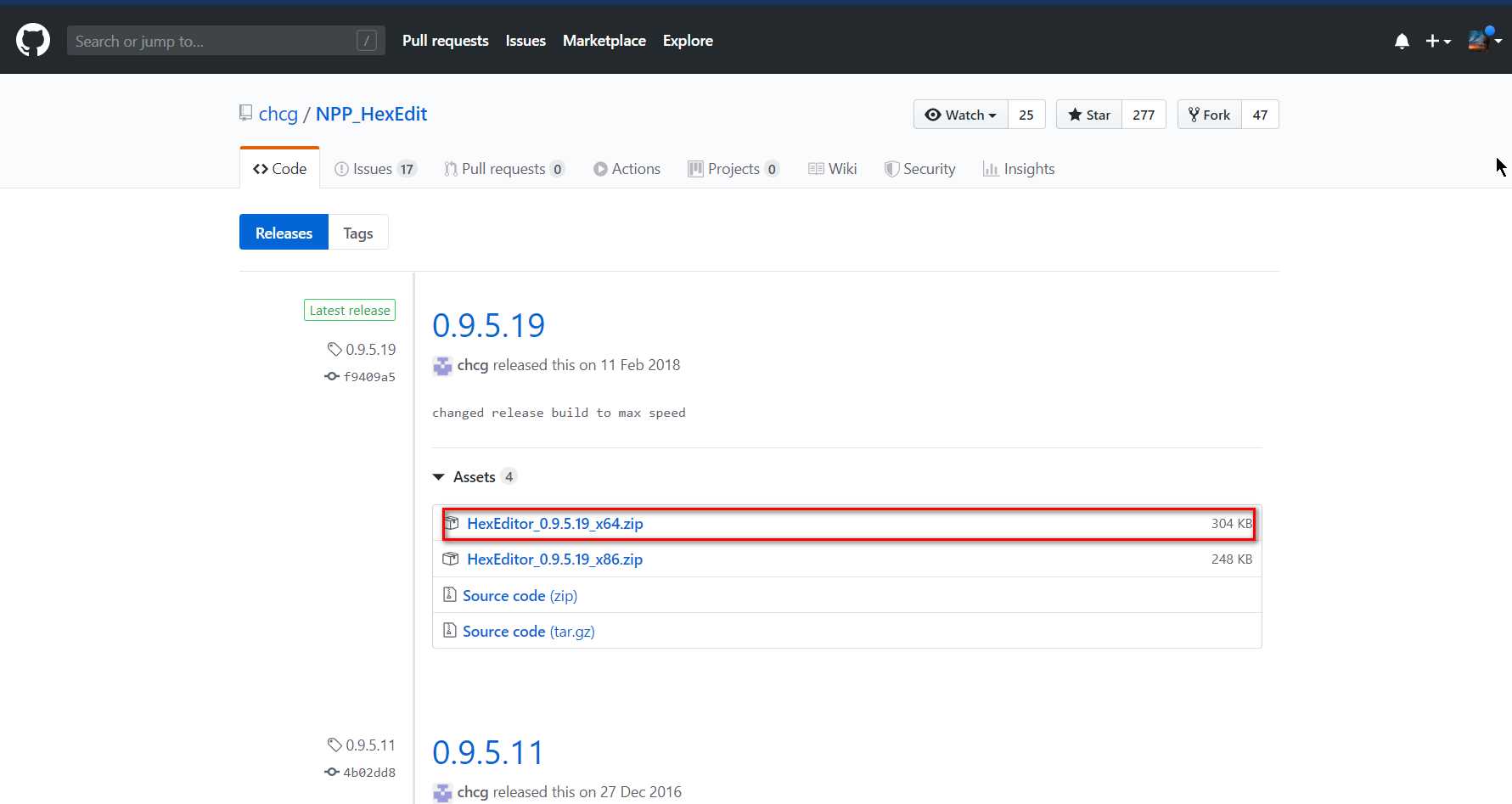Image resolution: width=1512 pixels, height=804 pixels.
Task: Collapse the Assets section
Action: pyautogui.click(x=475, y=477)
